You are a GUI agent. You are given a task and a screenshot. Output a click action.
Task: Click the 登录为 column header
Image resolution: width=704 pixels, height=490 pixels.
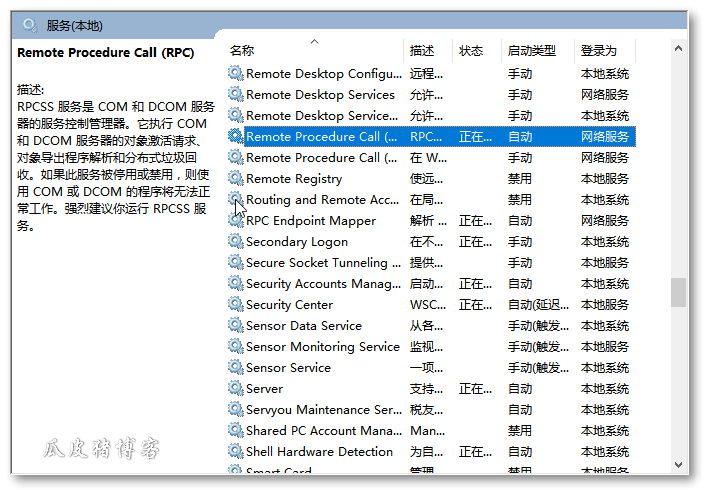point(598,51)
